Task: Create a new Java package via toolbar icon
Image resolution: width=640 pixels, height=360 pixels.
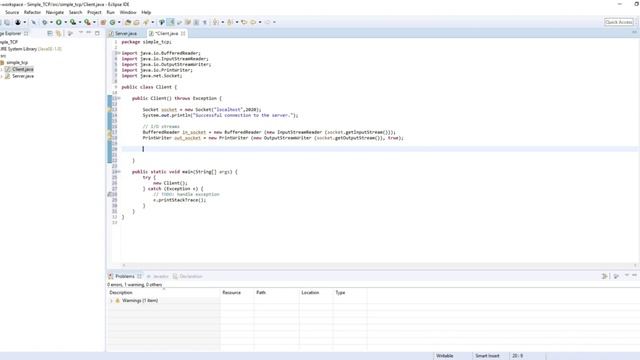Action: coord(103,22)
